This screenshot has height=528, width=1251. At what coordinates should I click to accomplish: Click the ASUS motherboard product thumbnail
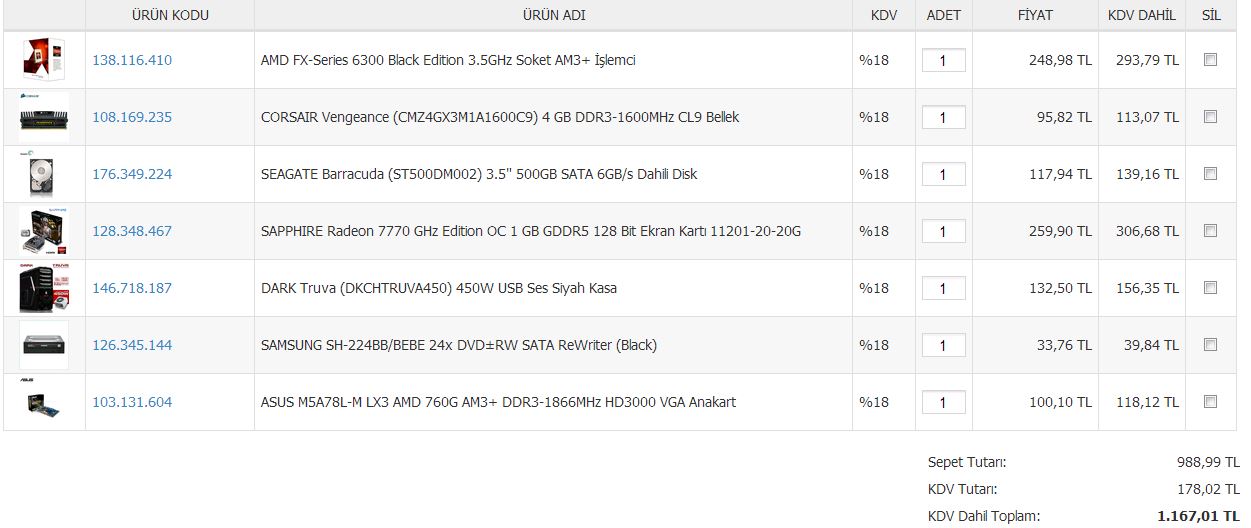coord(44,402)
